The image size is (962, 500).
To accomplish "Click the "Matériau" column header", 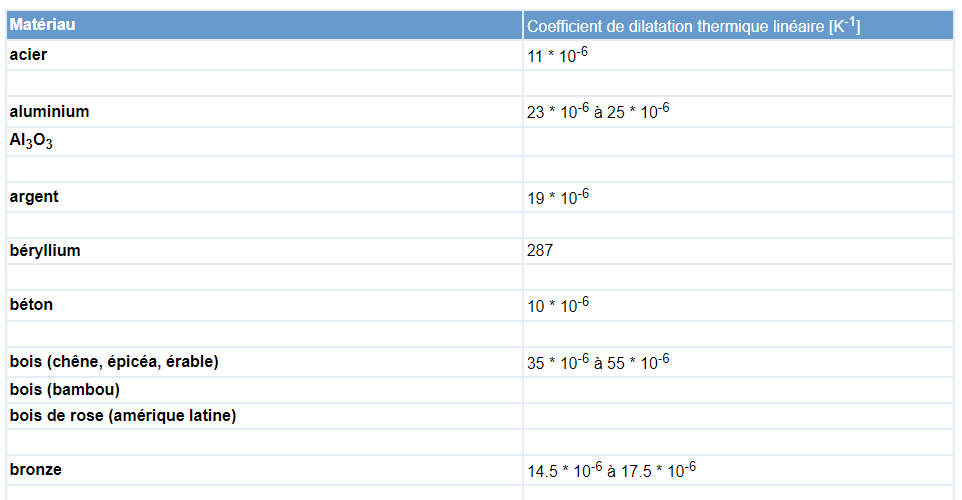I will pos(43,24).
